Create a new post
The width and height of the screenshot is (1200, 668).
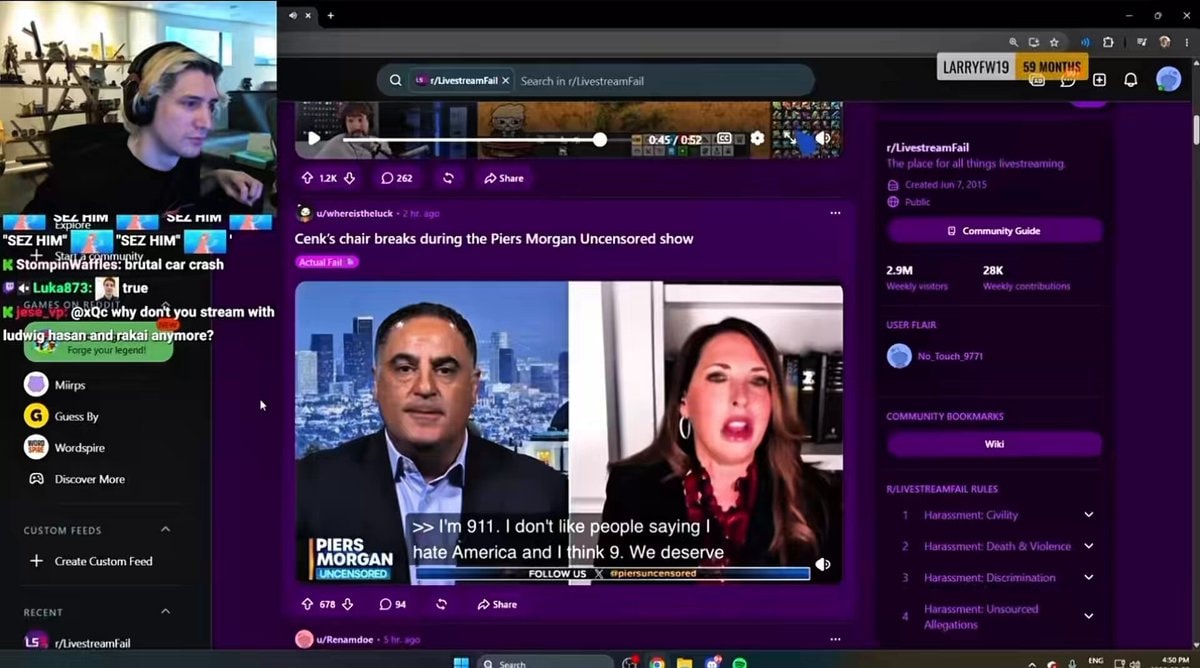tap(1099, 80)
